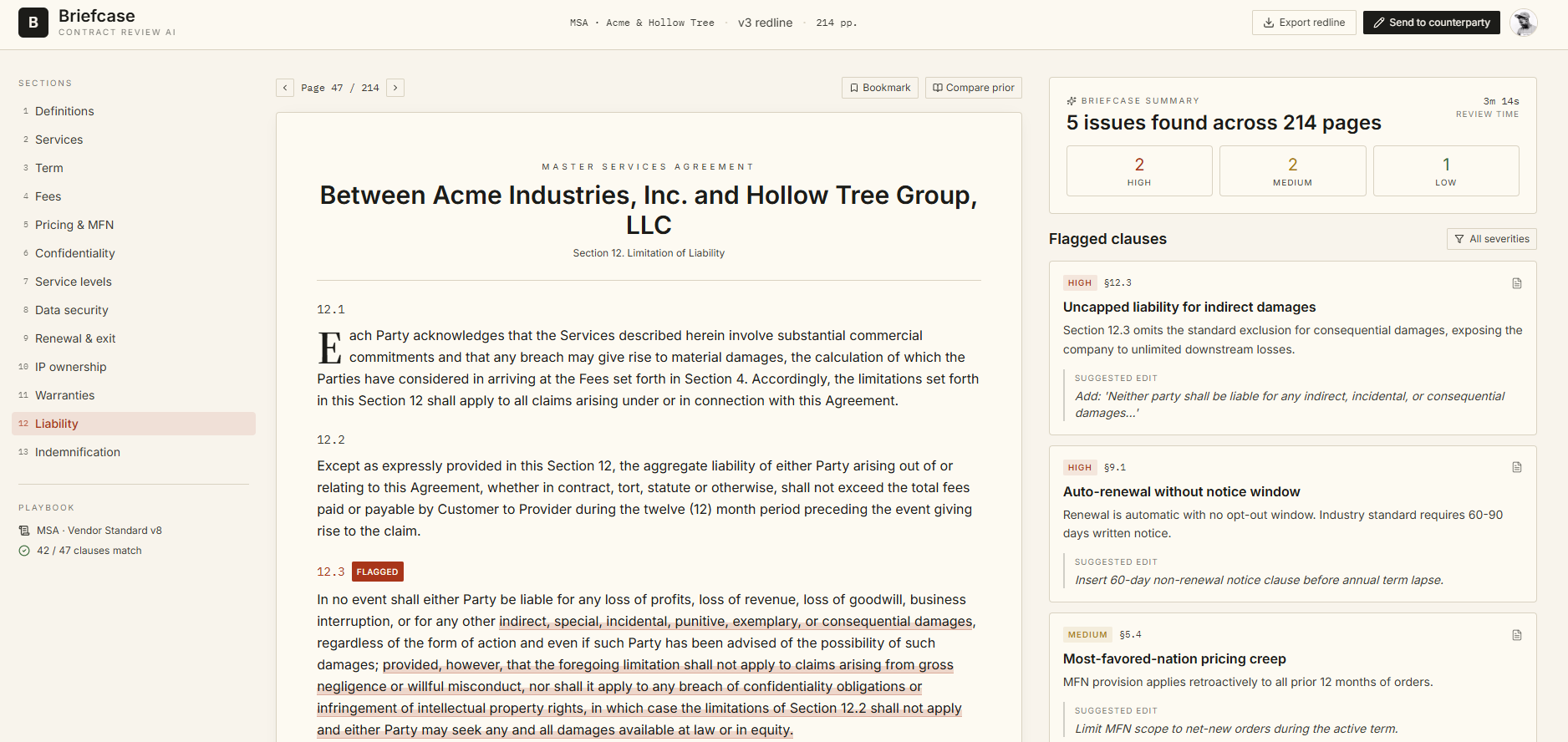Viewport: 1568px width, 742px height.
Task: Open document icon on Most-favored-nation card
Action: 1517,635
